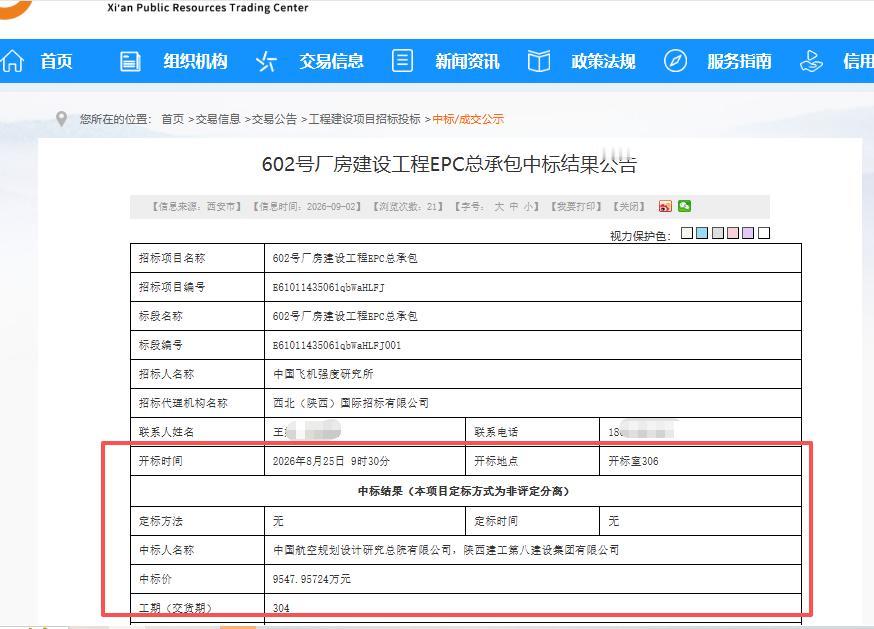Select the last white eye-protection color swatch
The image size is (874, 629).
764,233
